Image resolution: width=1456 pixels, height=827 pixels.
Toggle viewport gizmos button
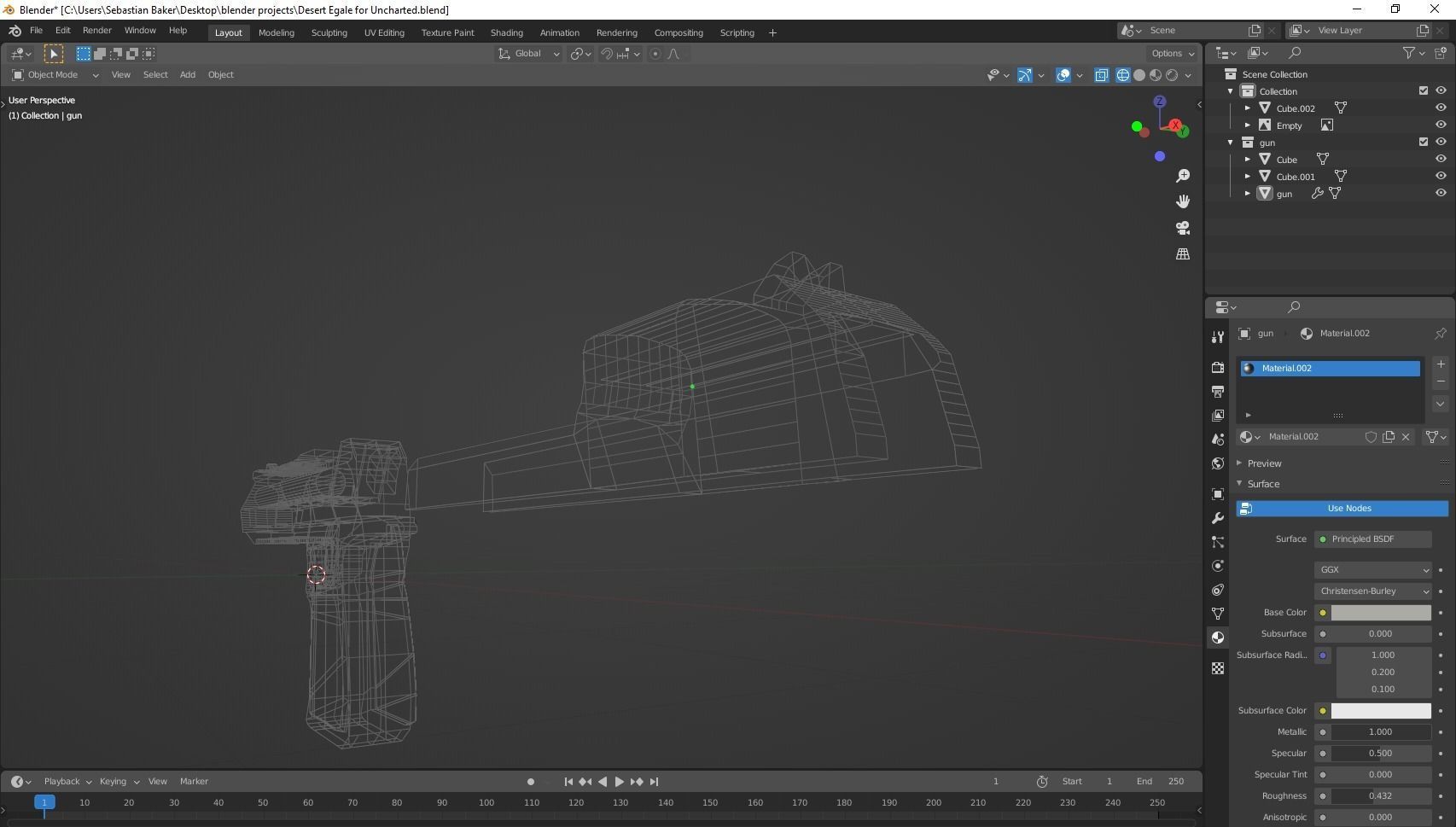[x=1025, y=75]
